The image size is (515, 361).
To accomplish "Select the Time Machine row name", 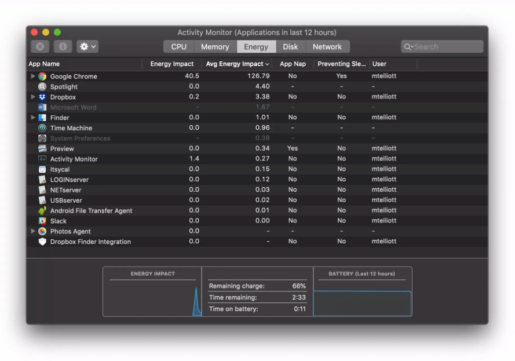I will tap(71, 128).
